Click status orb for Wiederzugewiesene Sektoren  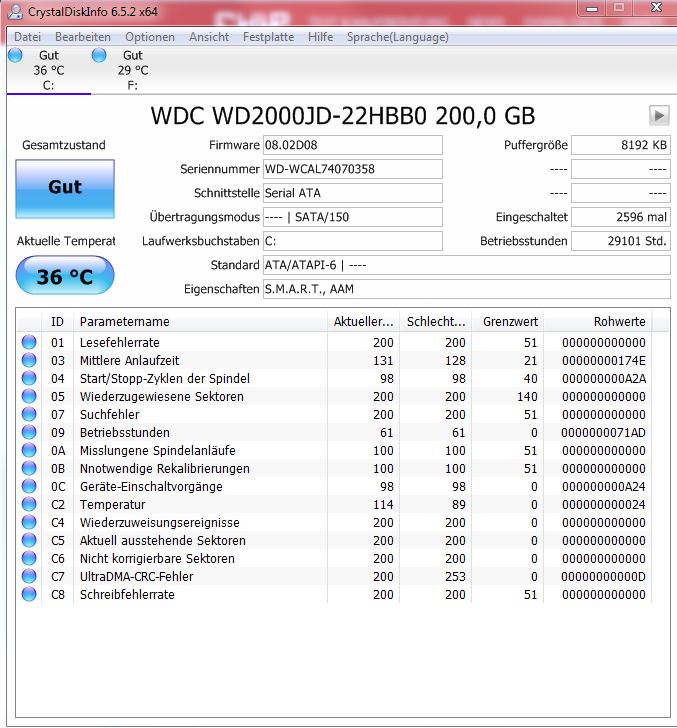click(29, 396)
